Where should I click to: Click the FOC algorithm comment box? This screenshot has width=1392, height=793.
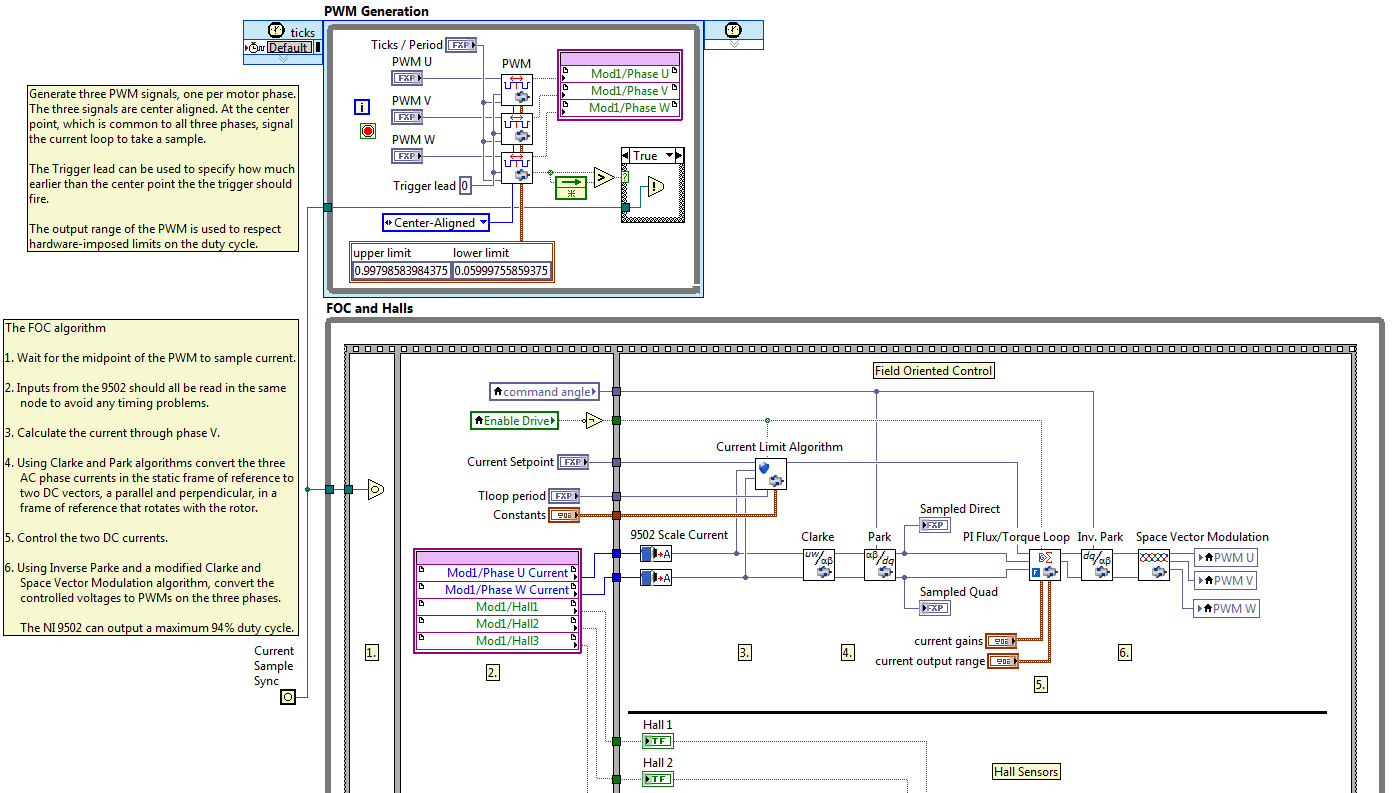point(151,477)
